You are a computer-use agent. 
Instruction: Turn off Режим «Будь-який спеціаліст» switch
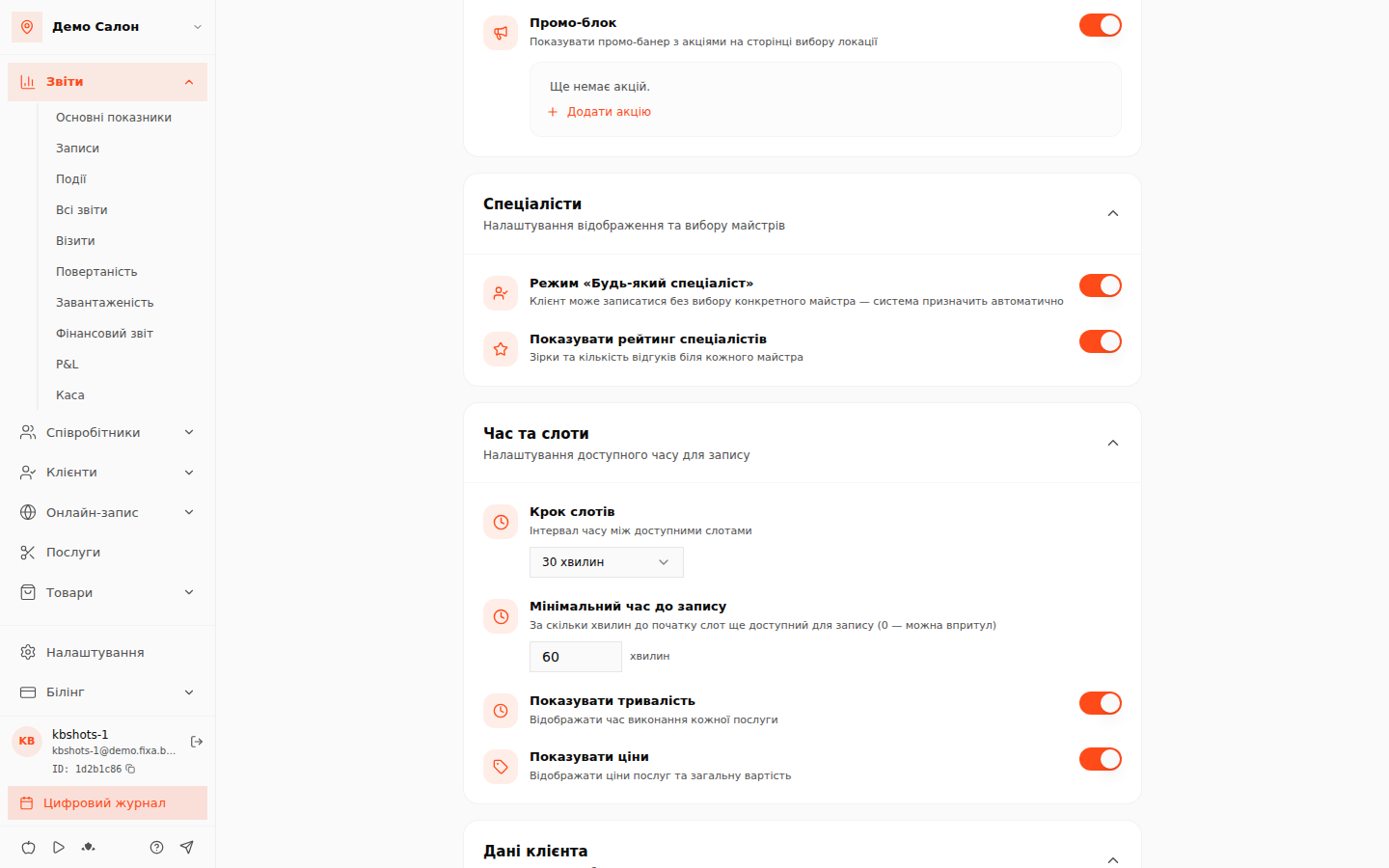pyautogui.click(x=1101, y=285)
